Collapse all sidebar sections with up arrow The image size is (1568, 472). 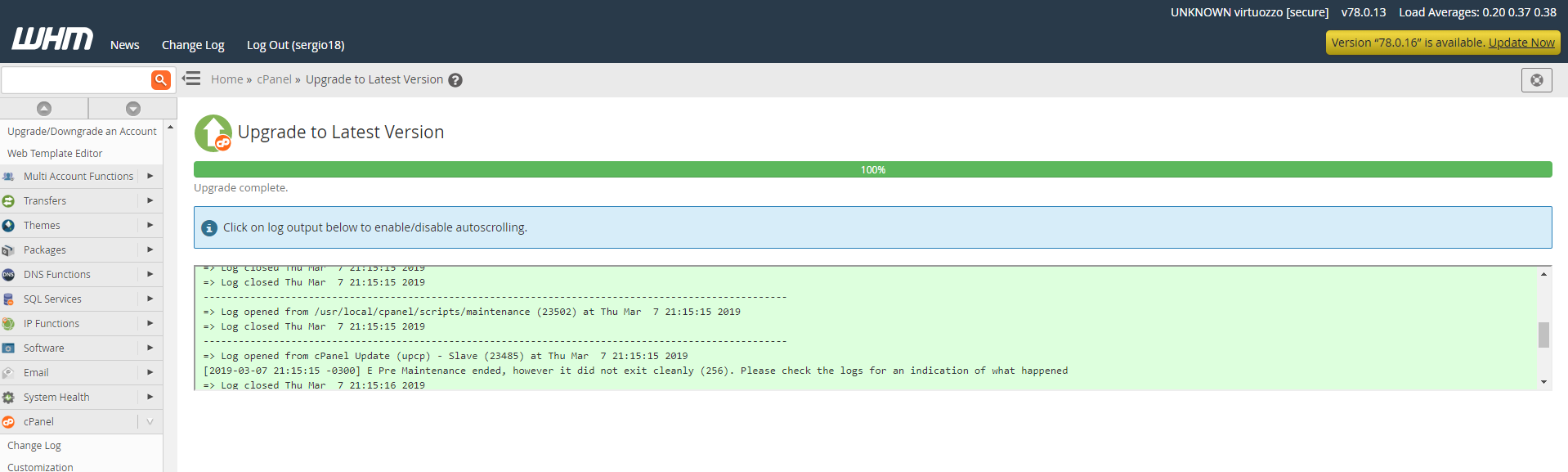pyautogui.click(x=44, y=108)
